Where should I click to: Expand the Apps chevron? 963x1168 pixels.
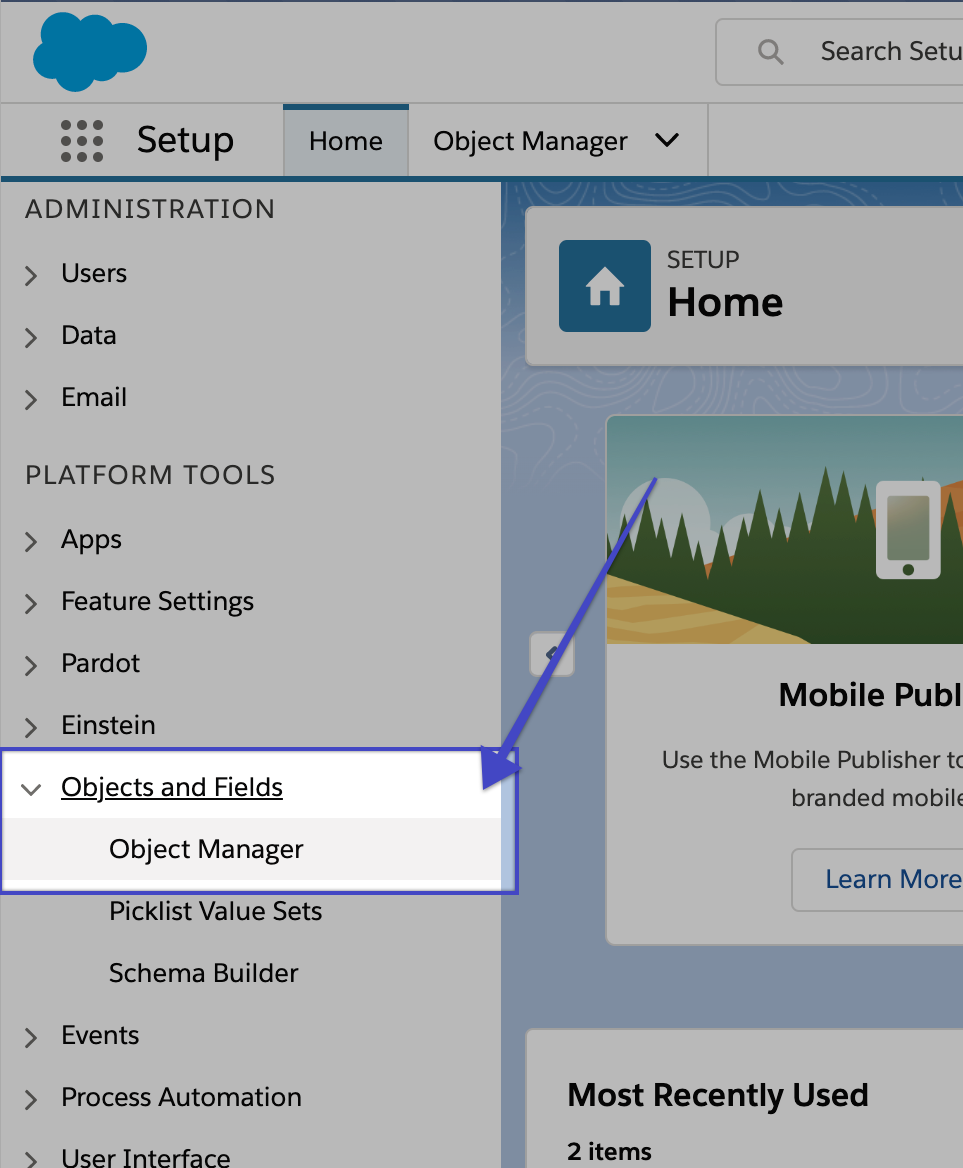click(x=31, y=541)
